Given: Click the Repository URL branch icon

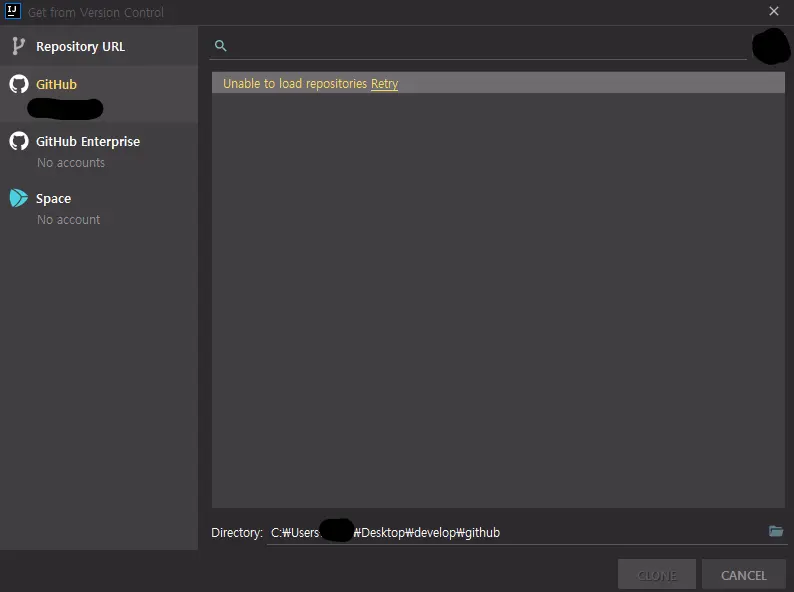Looking at the screenshot, I should tap(18, 46).
